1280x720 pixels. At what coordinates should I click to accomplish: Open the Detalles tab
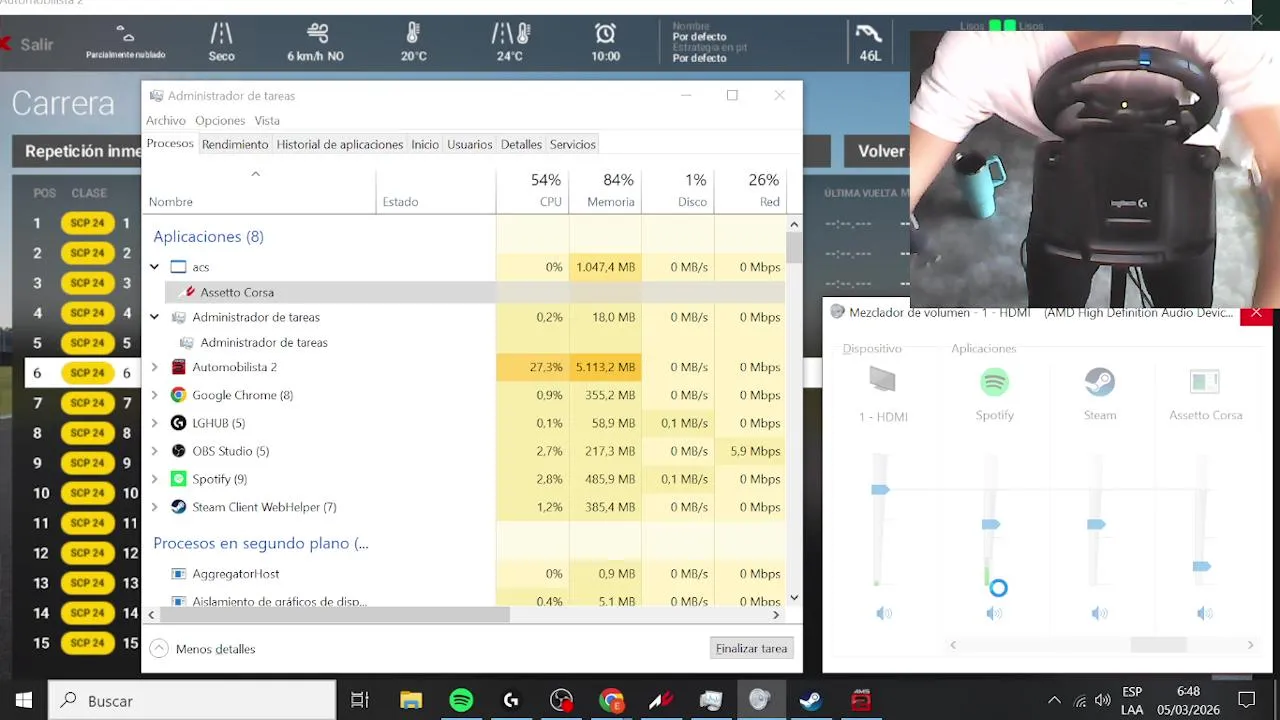coord(521,144)
